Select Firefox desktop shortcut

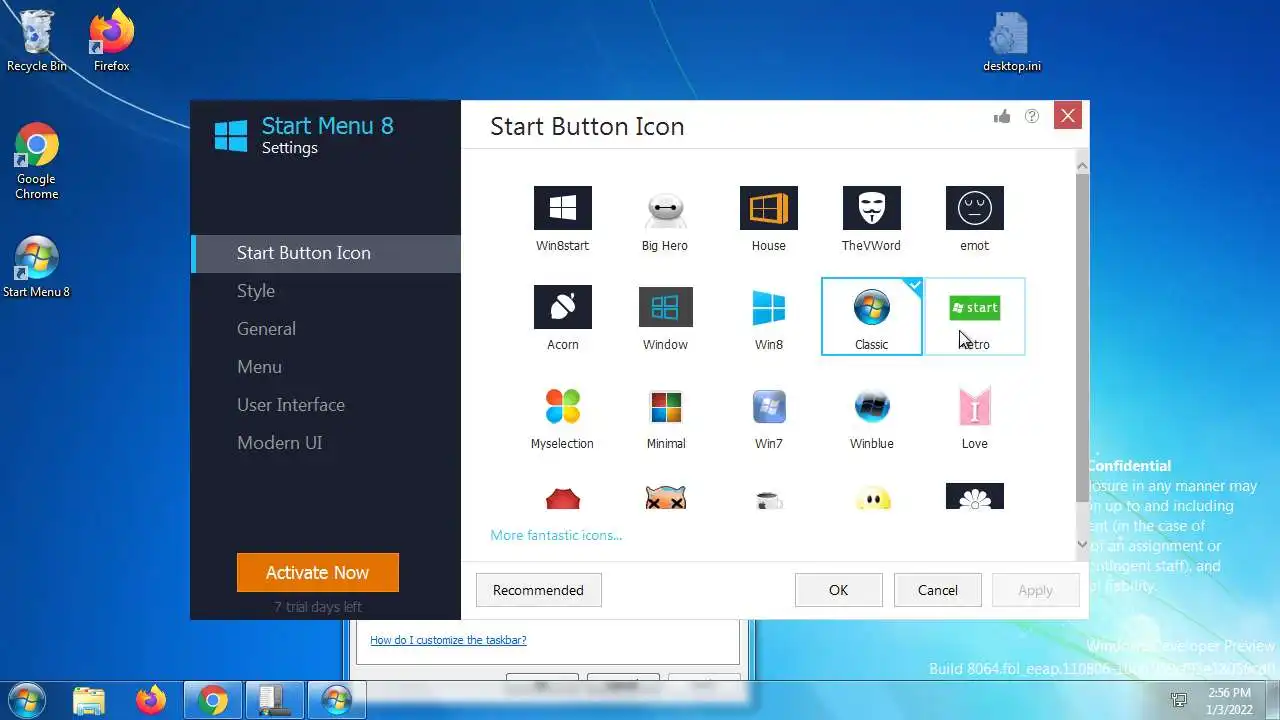[112, 42]
